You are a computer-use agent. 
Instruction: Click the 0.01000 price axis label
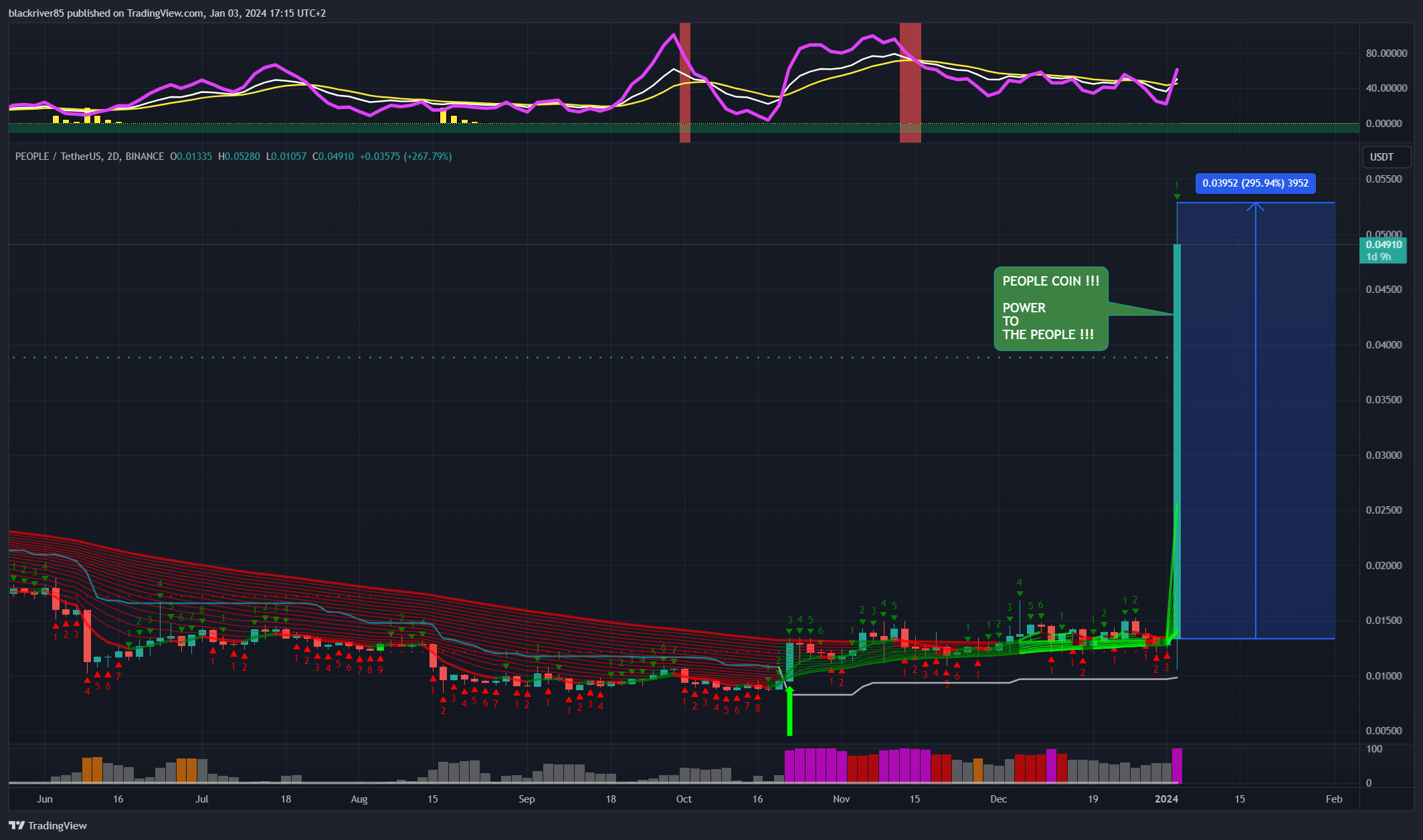(1384, 676)
